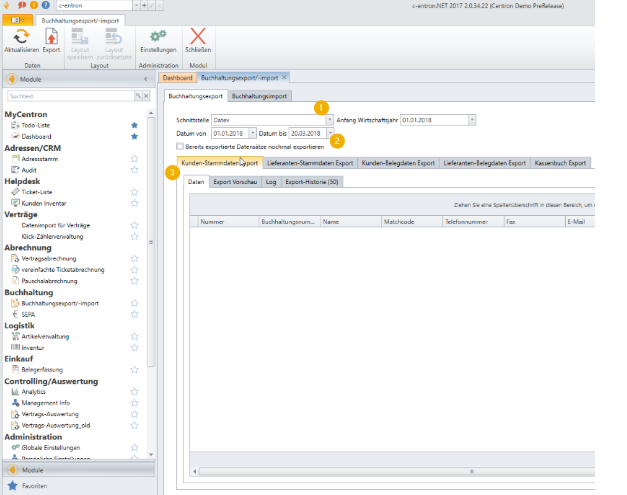
Task: Click the module list vertical scrollbar
Action: tap(151, 240)
